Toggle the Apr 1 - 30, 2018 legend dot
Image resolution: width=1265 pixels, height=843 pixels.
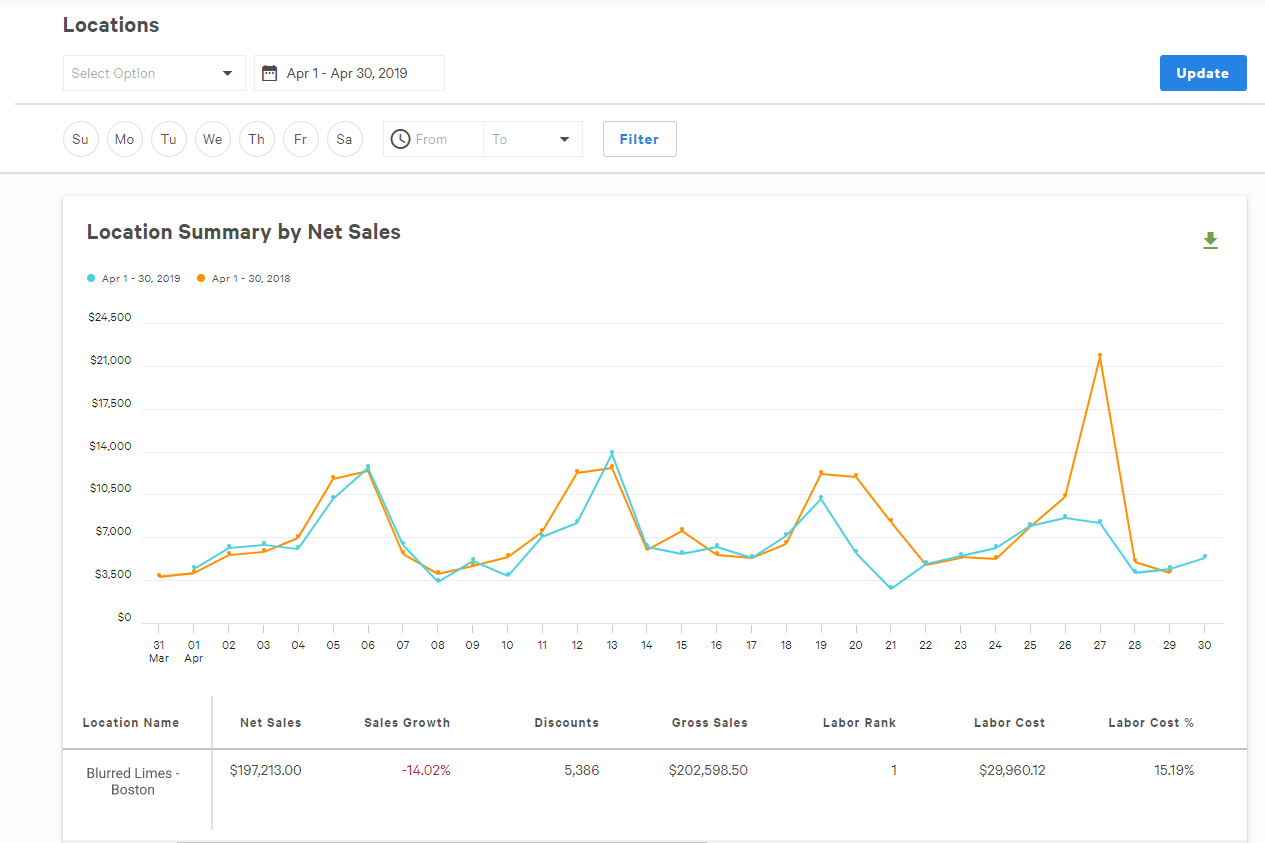tap(202, 279)
